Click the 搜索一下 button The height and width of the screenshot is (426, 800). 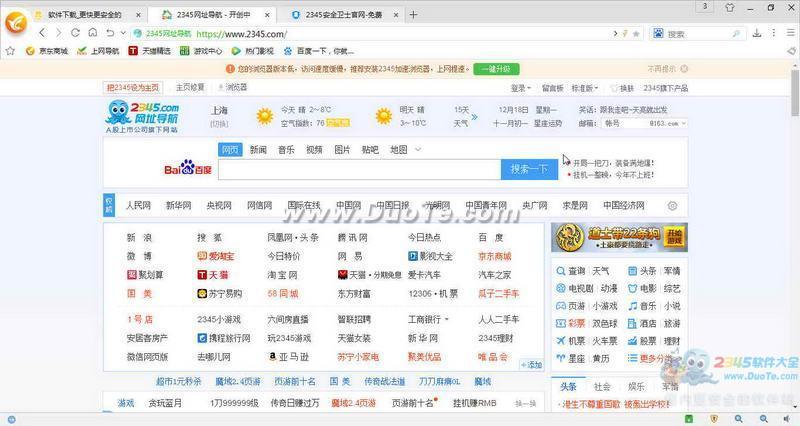(529, 169)
